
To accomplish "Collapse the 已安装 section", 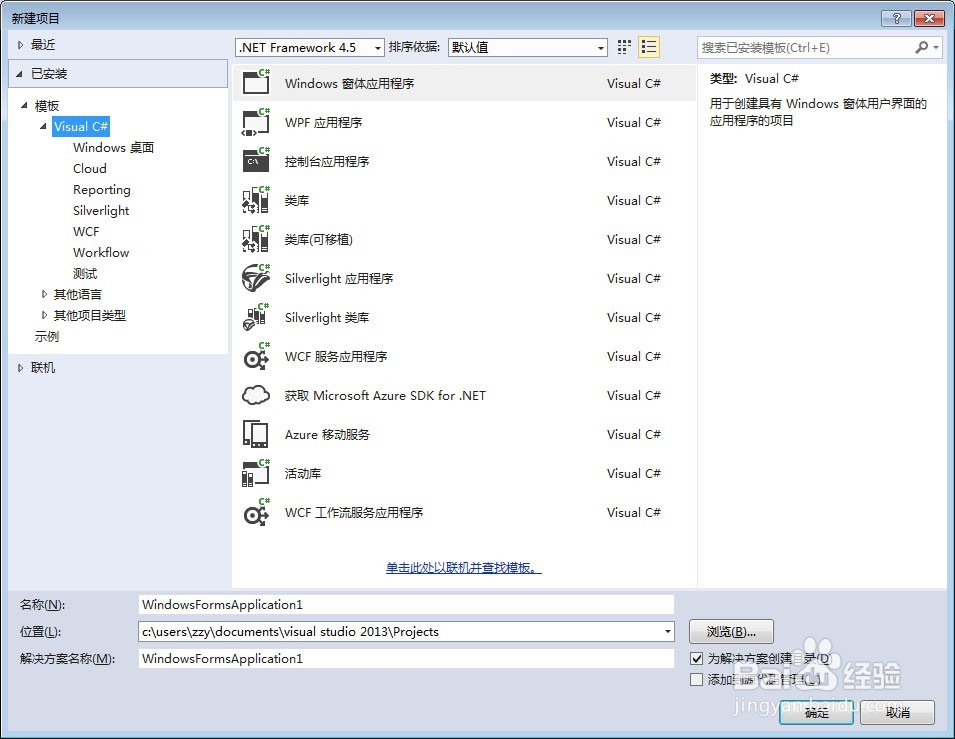I will coord(19,74).
